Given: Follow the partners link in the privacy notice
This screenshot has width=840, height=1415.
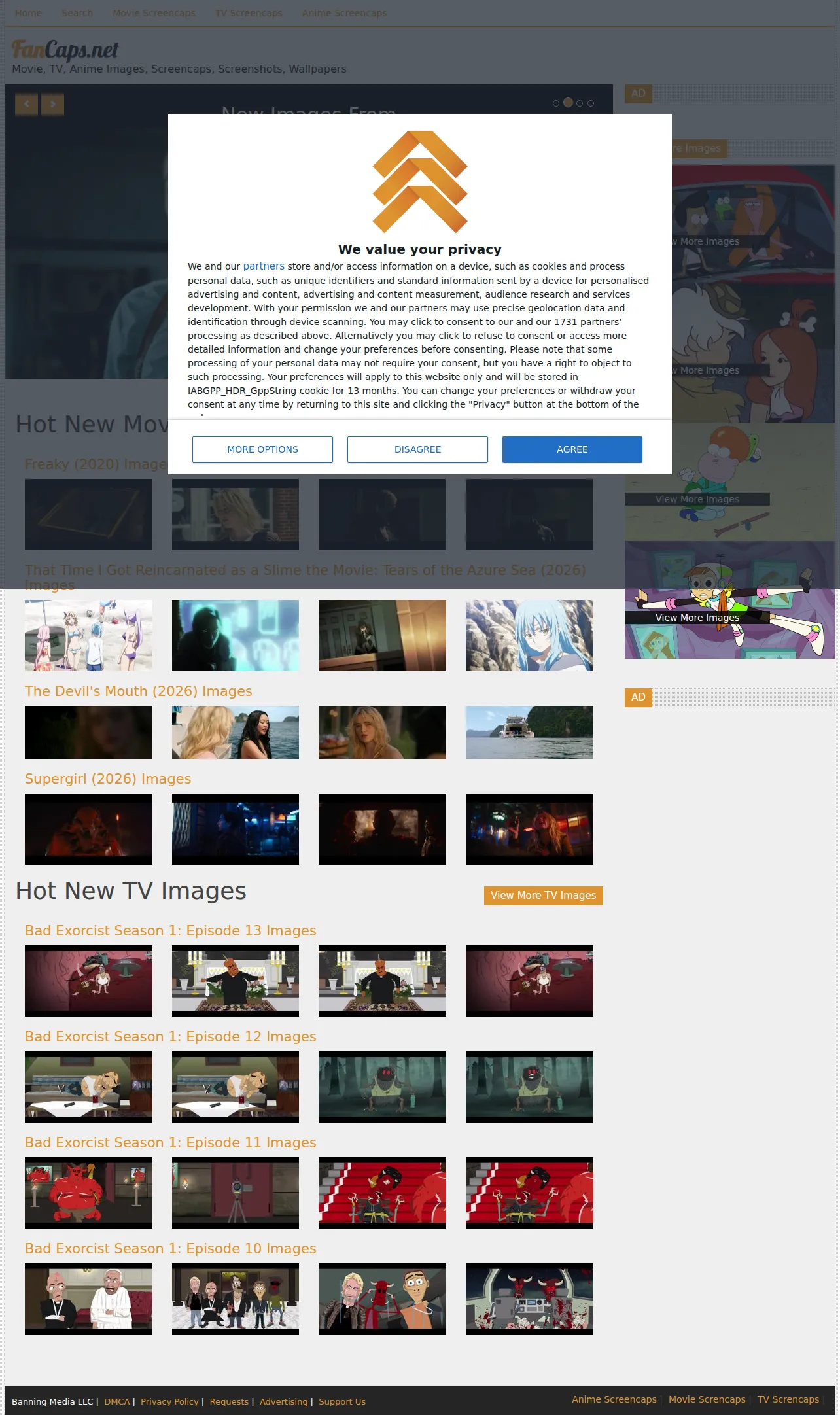Looking at the screenshot, I should (264, 266).
